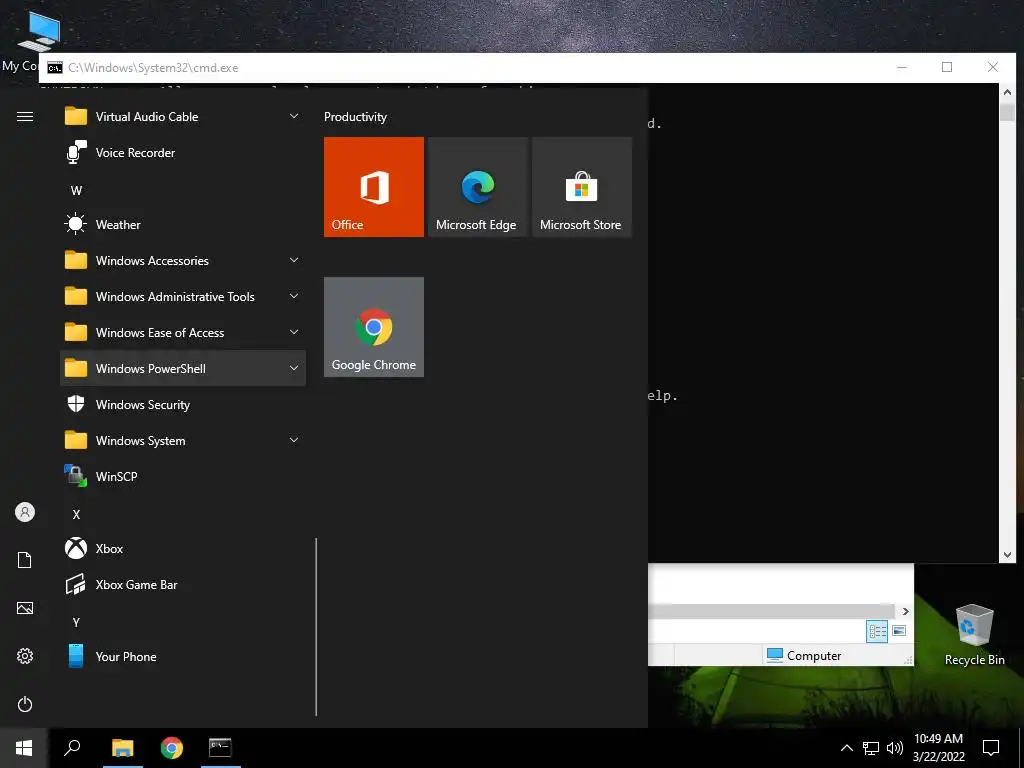Open Pictures from Start sidebar
The image size is (1024, 768).
pos(25,608)
